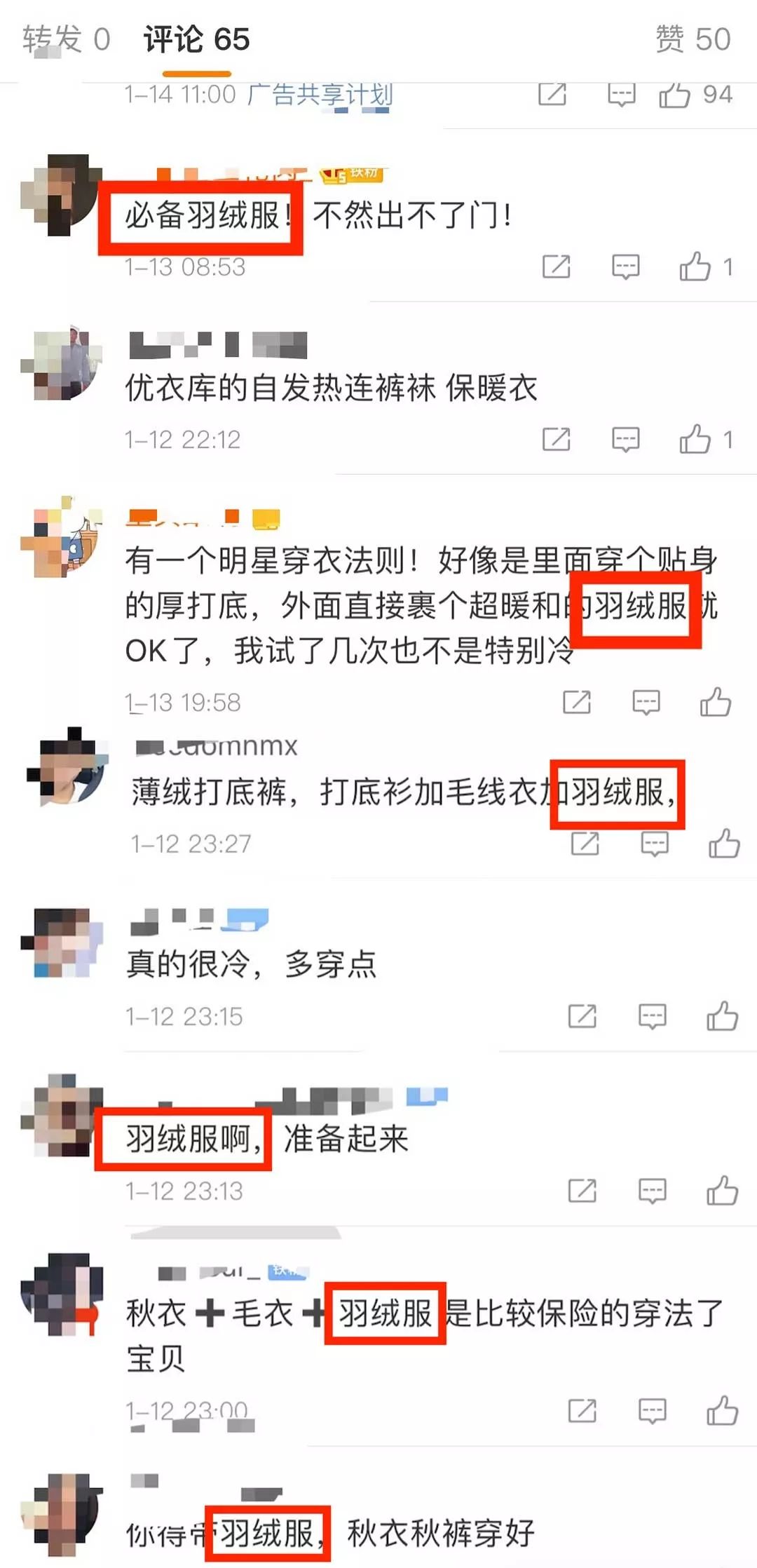Open the 广告共享计划 link
The image size is (757, 1568).
(x=320, y=94)
